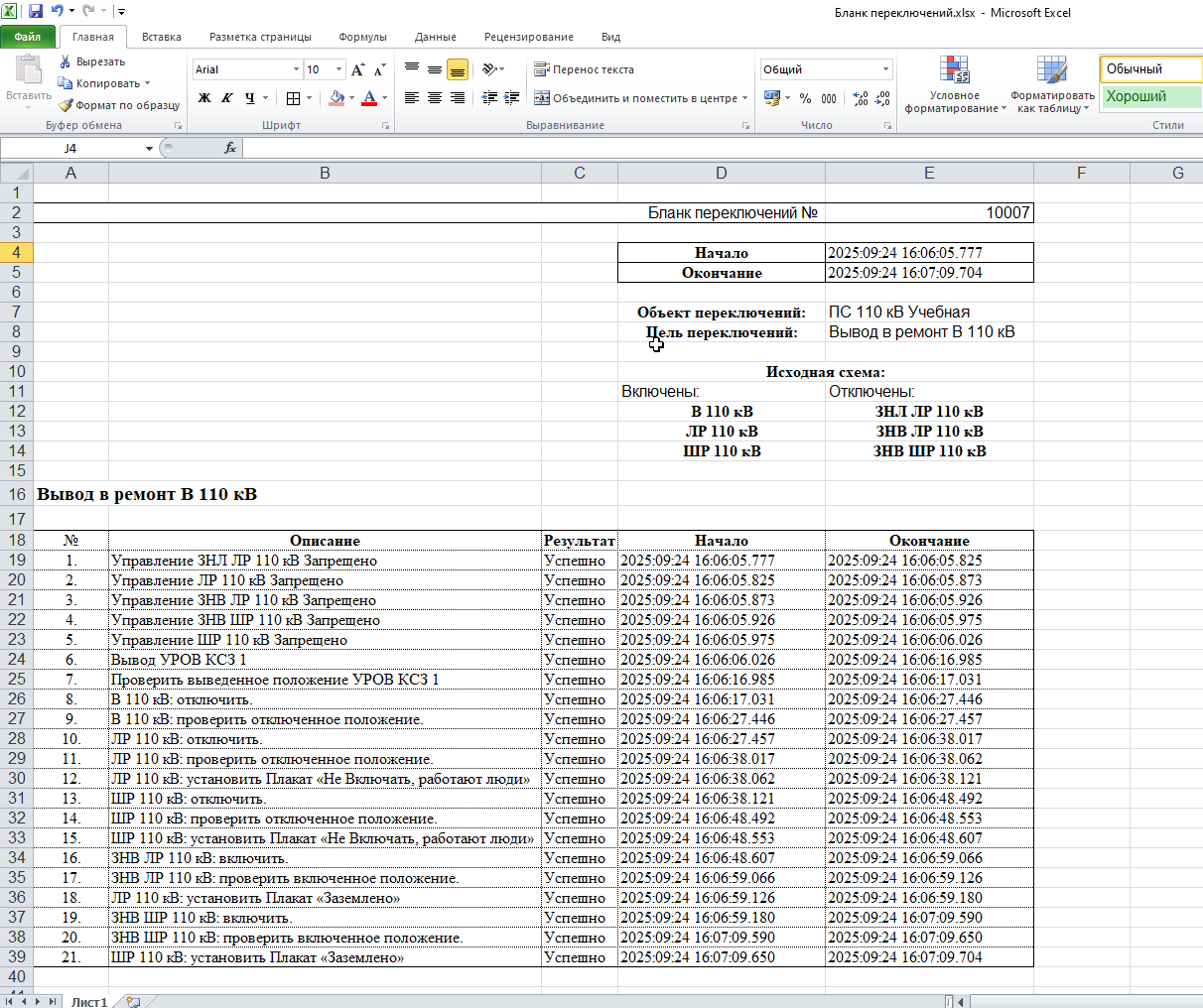Toggle Wrap Text (Перенос текста)
This screenshot has height=1008, width=1203.
coord(584,69)
